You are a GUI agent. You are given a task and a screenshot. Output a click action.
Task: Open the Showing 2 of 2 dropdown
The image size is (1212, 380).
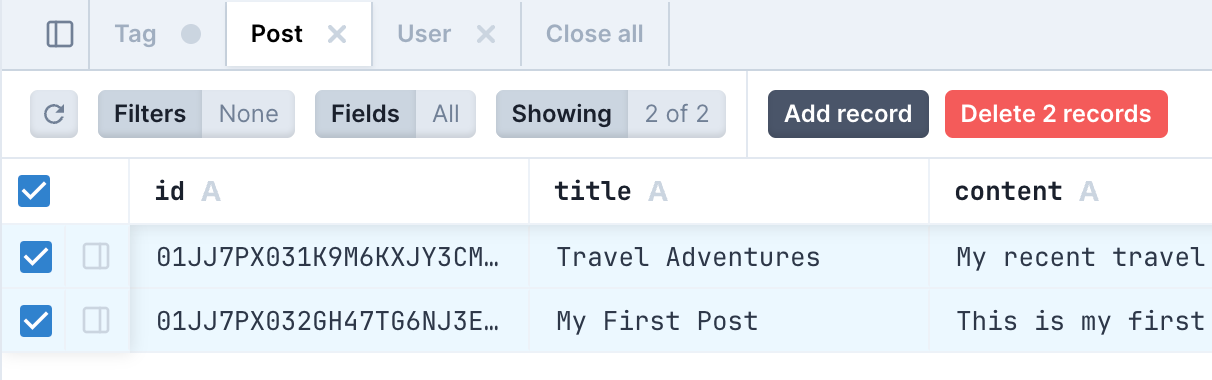[x=611, y=114]
